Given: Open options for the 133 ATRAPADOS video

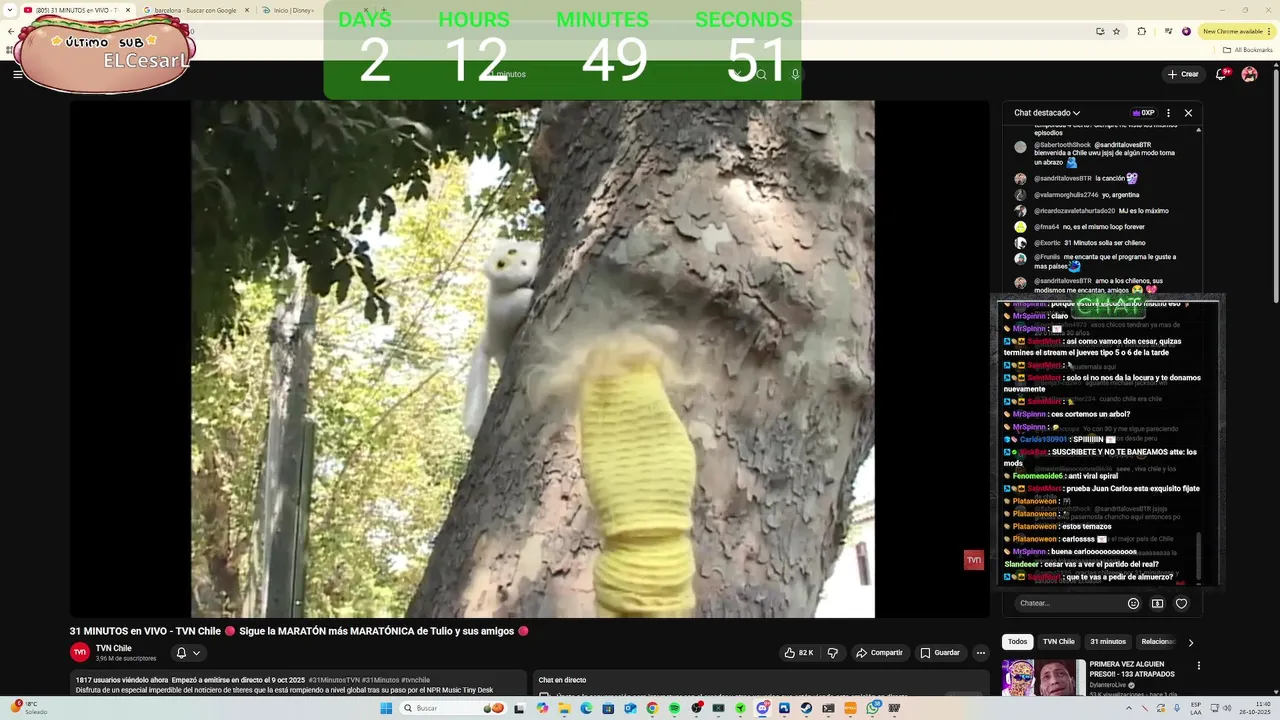Looking at the screenshot, I should tap(1198, 666).
